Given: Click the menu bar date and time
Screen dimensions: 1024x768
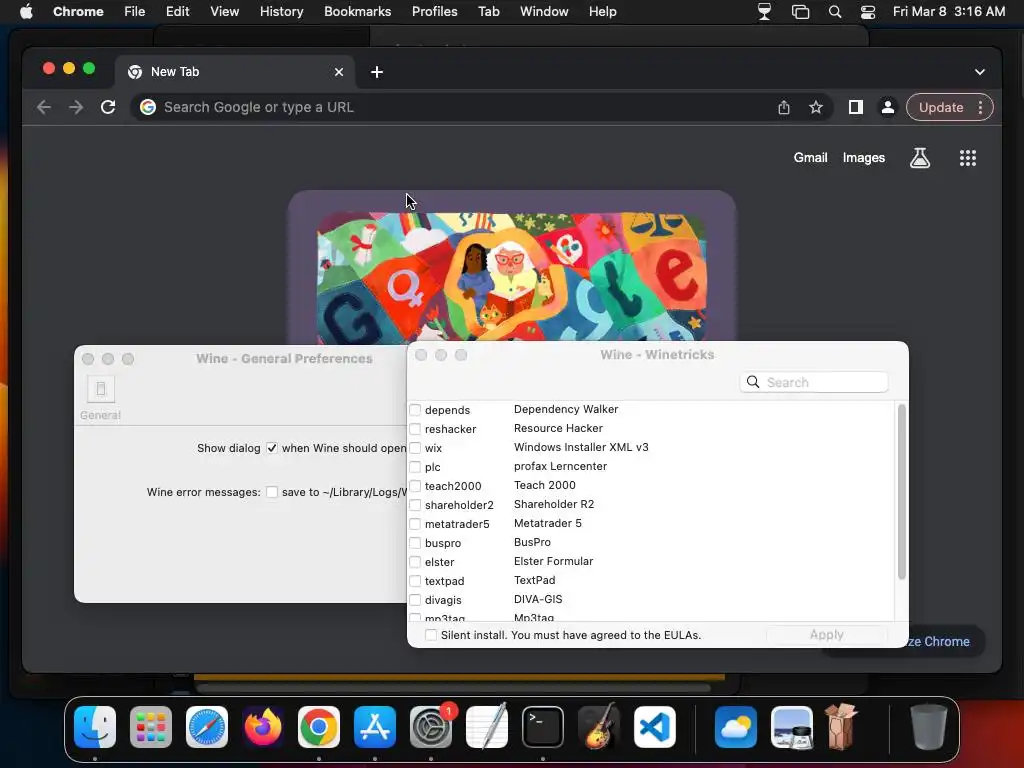Looking at the screenshot, I should [949, 12].
